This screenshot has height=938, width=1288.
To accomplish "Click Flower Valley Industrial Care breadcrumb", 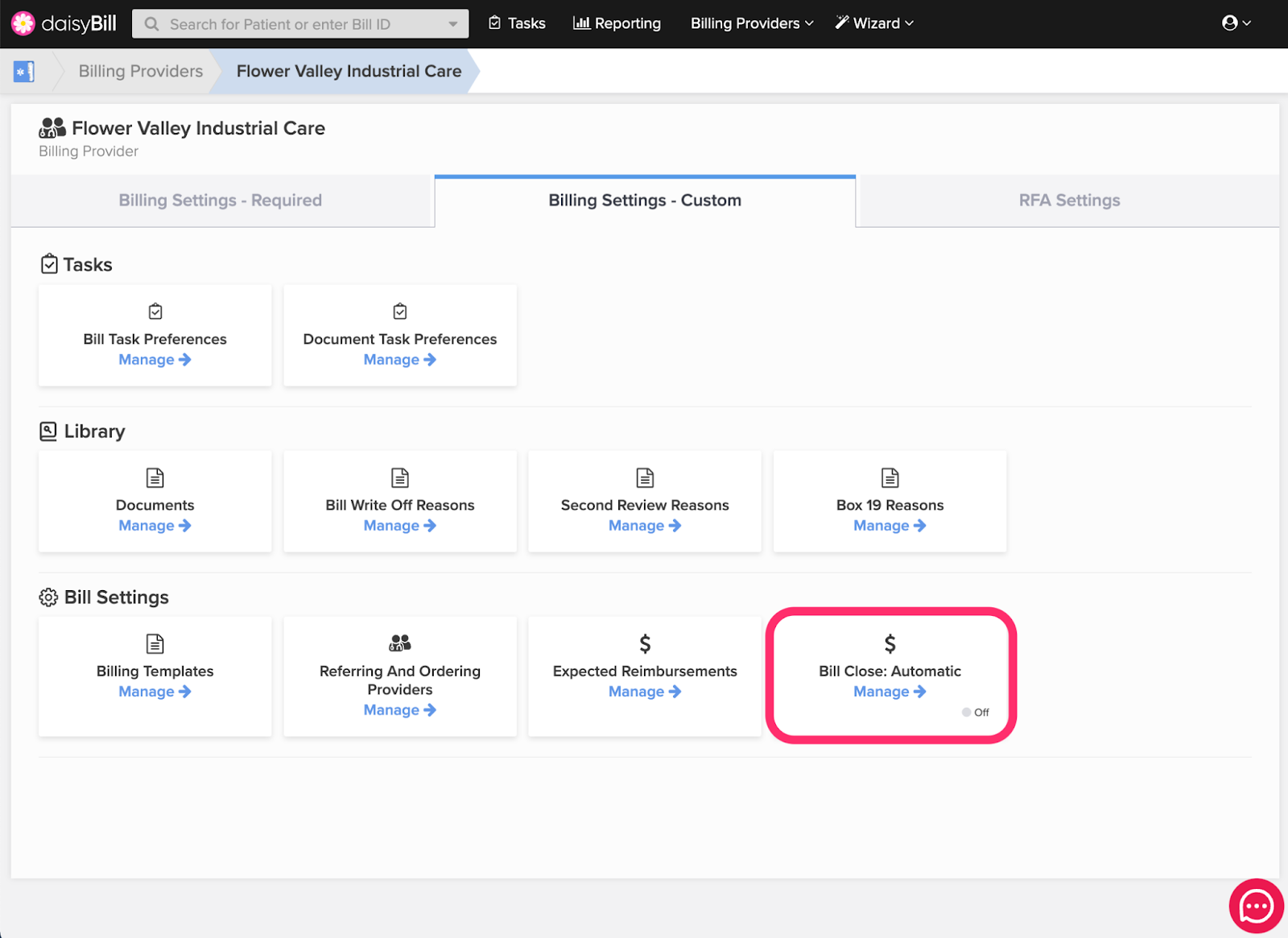I will click(349, 71).
